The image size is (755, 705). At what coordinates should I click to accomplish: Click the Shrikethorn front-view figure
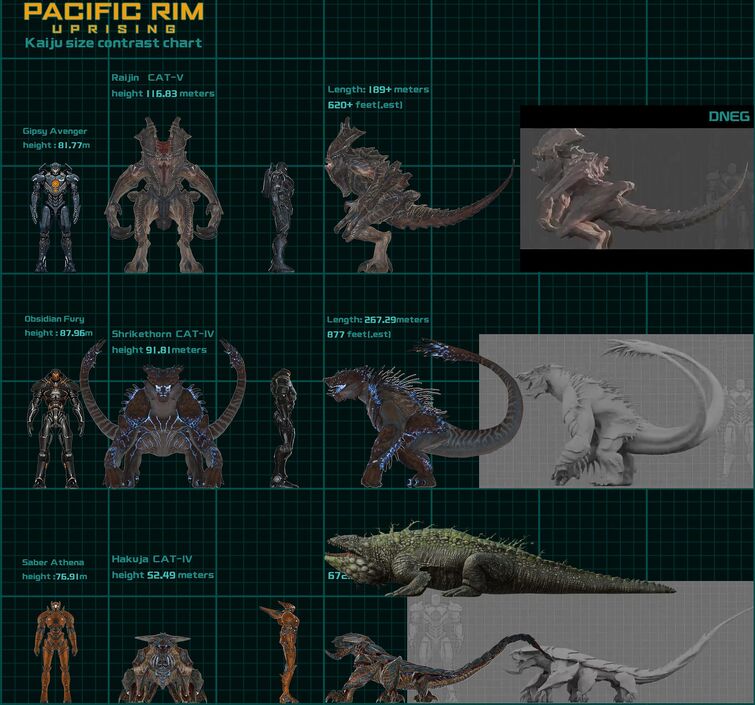click(x=163, y=414)
